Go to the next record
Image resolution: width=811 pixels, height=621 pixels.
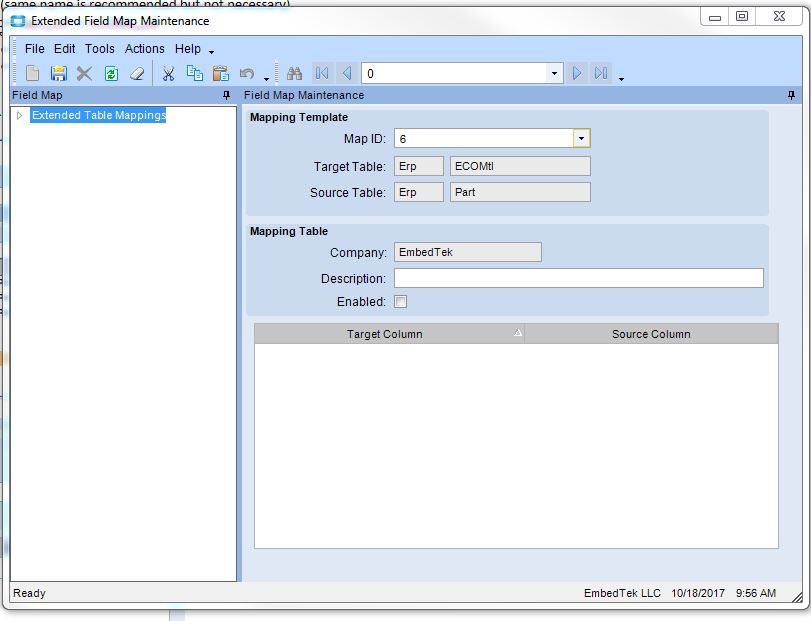pyautogui.click(x=577, y=73)
